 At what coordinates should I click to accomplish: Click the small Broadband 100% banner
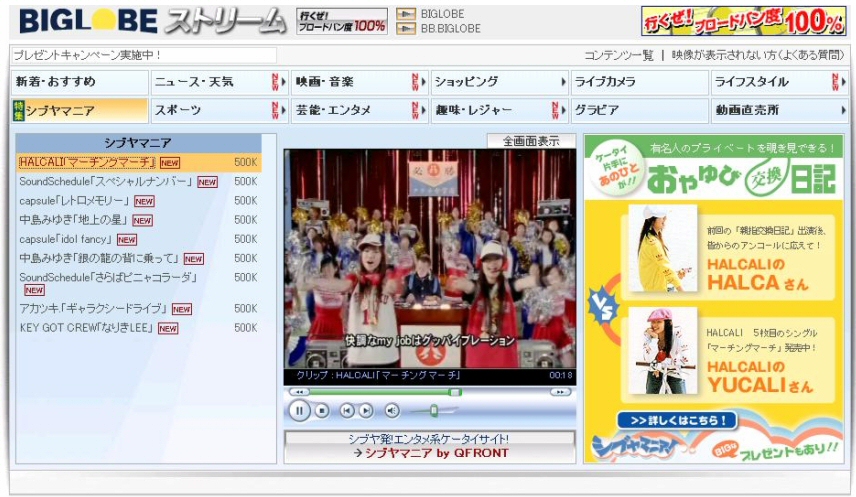click(342, 21)
